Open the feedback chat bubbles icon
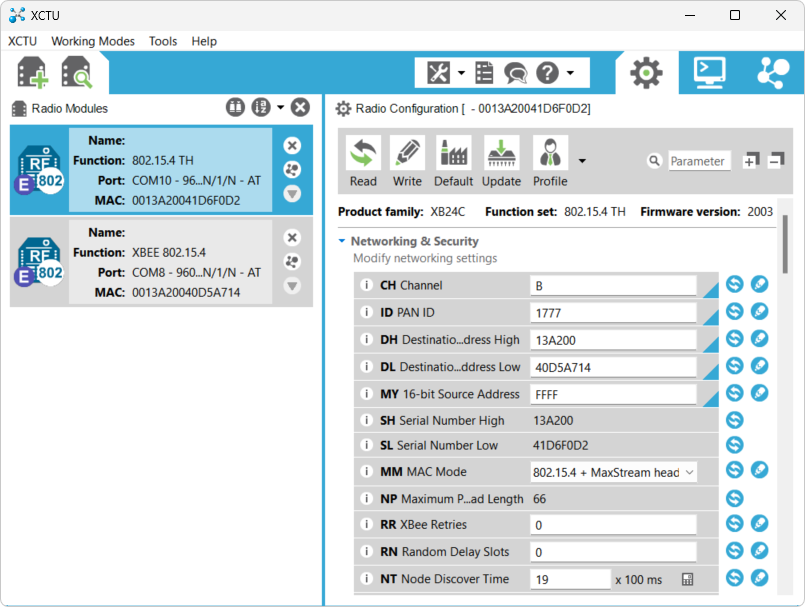The width and height of the screenshot is (805, 607). [515, 73]
